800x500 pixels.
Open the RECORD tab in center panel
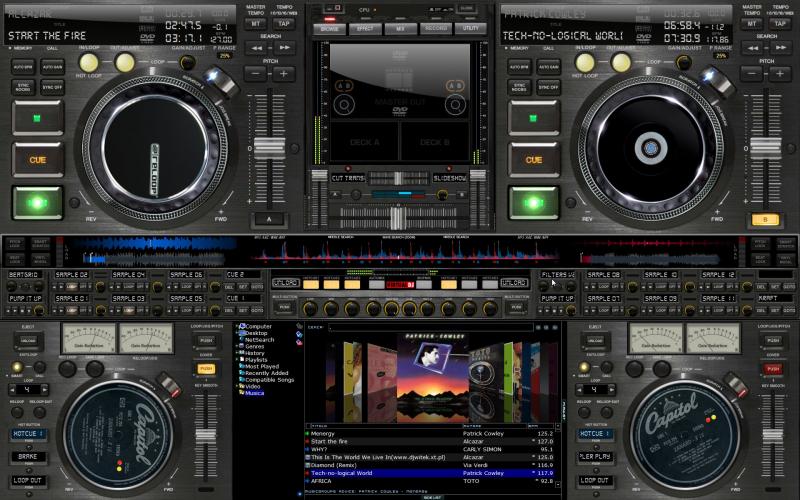[436, 30]
